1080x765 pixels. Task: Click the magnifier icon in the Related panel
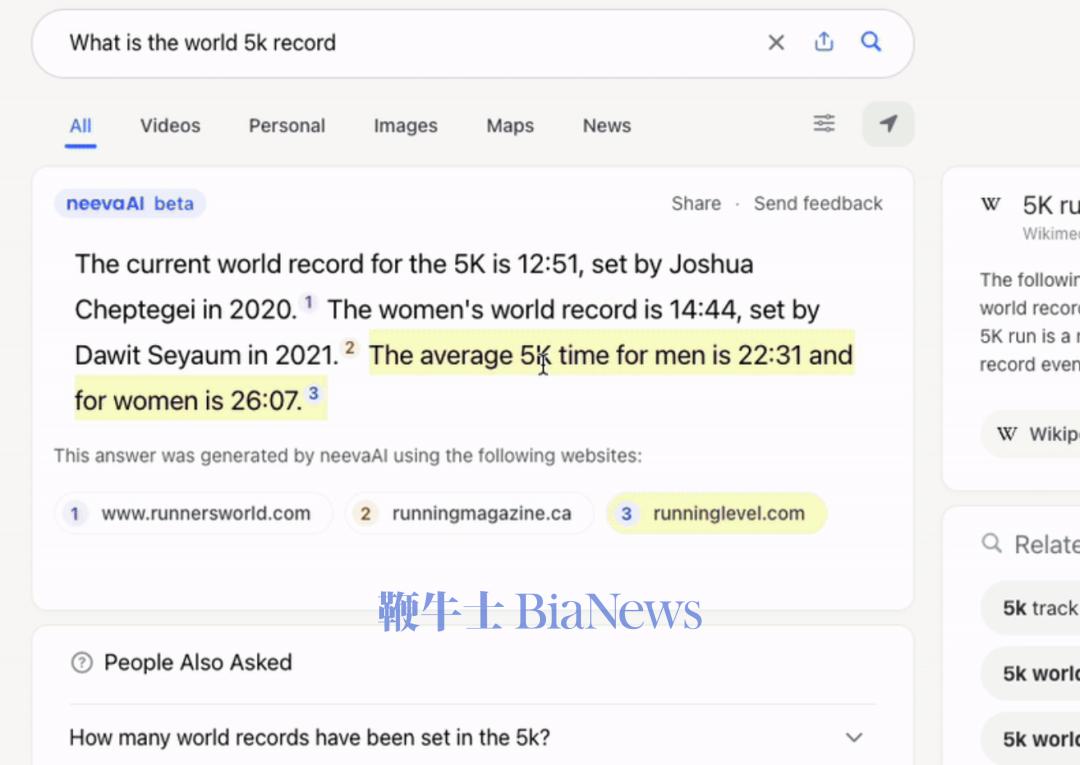991,543
